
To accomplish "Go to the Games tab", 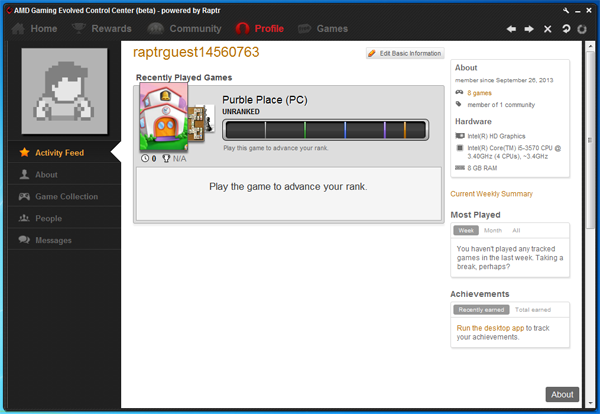I will click(x=323, y=29).
